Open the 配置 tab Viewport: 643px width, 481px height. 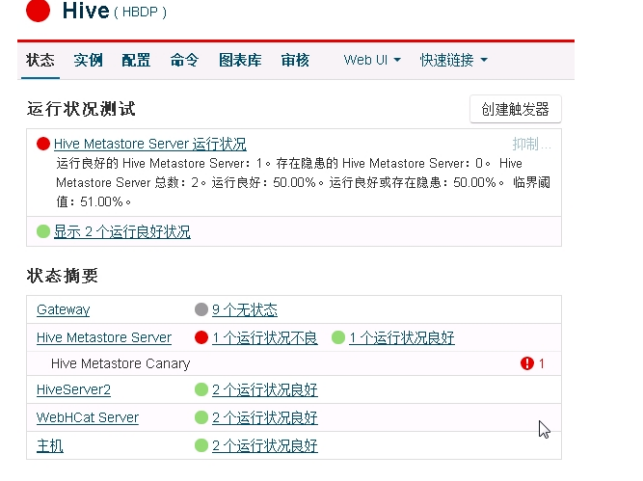[136, 60]
